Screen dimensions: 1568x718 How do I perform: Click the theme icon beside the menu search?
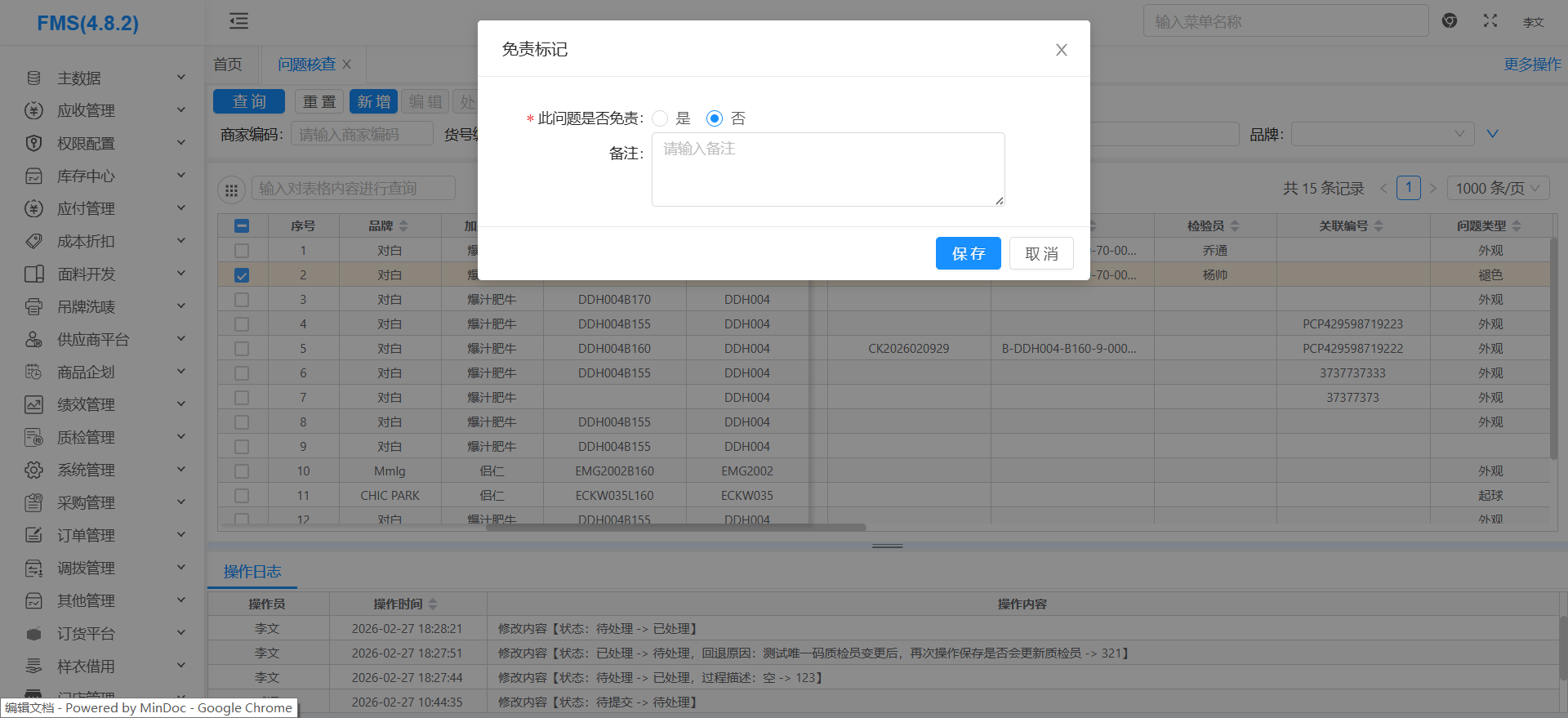1450,21
